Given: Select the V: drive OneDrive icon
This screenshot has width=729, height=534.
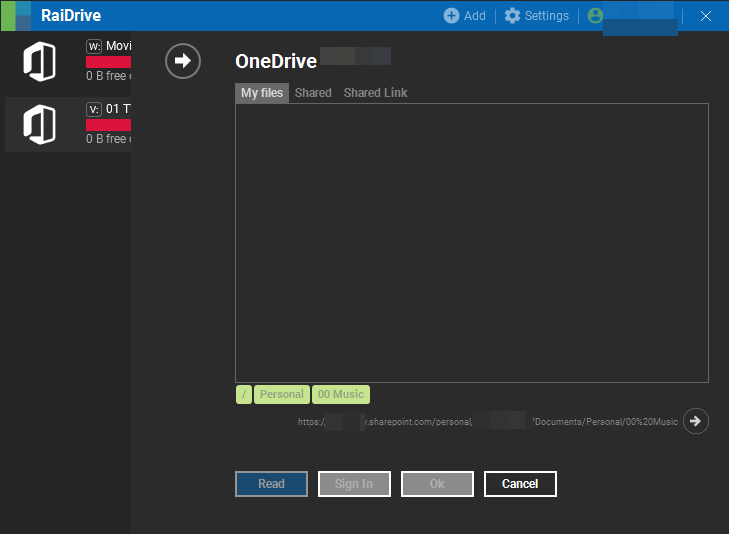Looking at the screenshot, I should pyautogui.click(x=39, y=124).
